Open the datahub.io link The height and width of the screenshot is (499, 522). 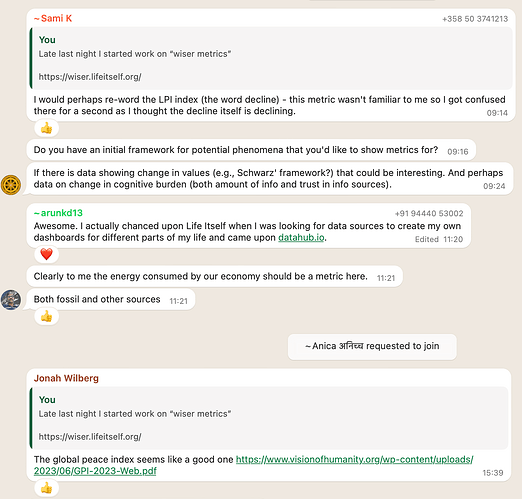click(x=301, y=237)
